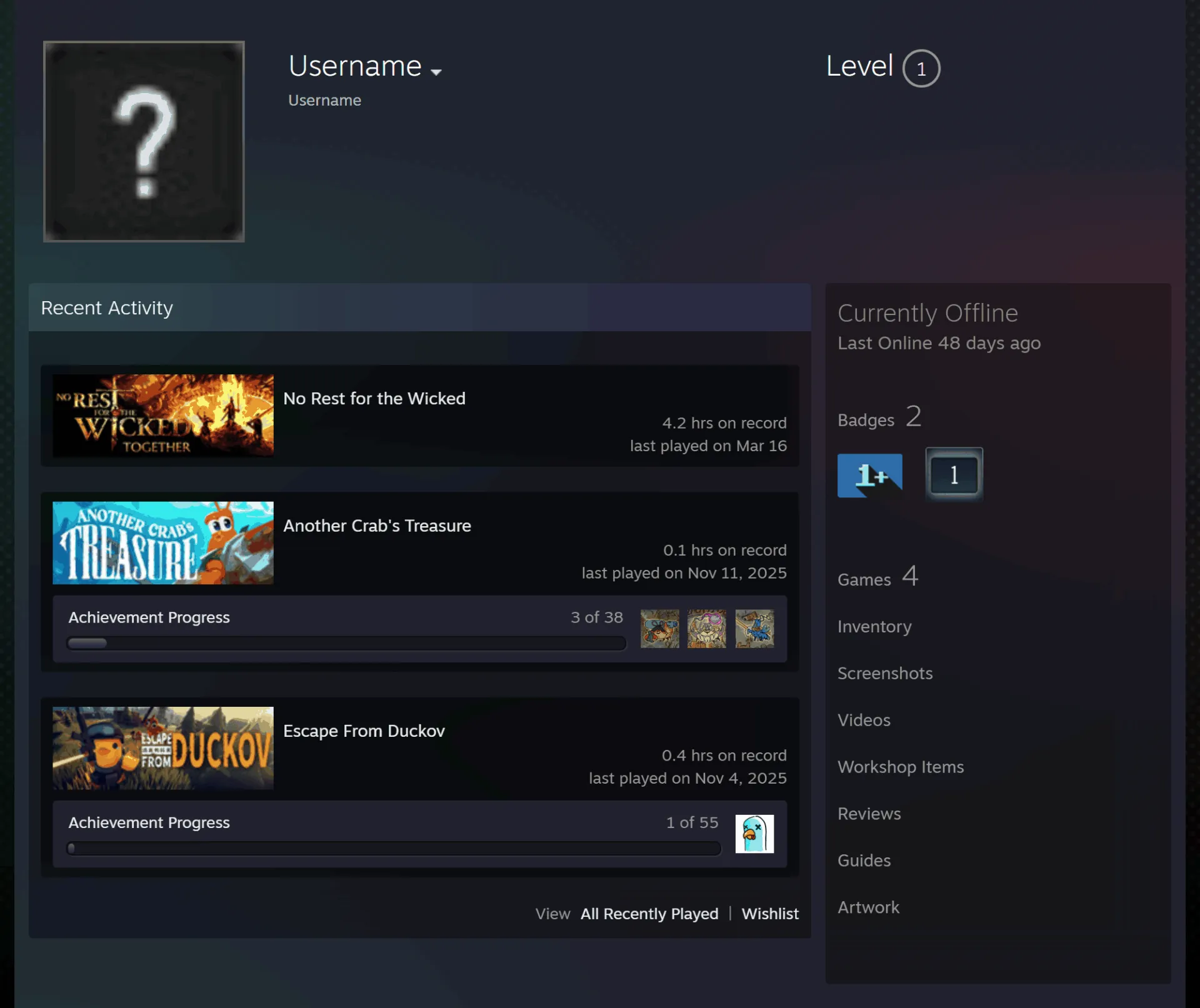Open the Guides page
The height and width of the screenshot is (1008, 1200).
(864, 861)
